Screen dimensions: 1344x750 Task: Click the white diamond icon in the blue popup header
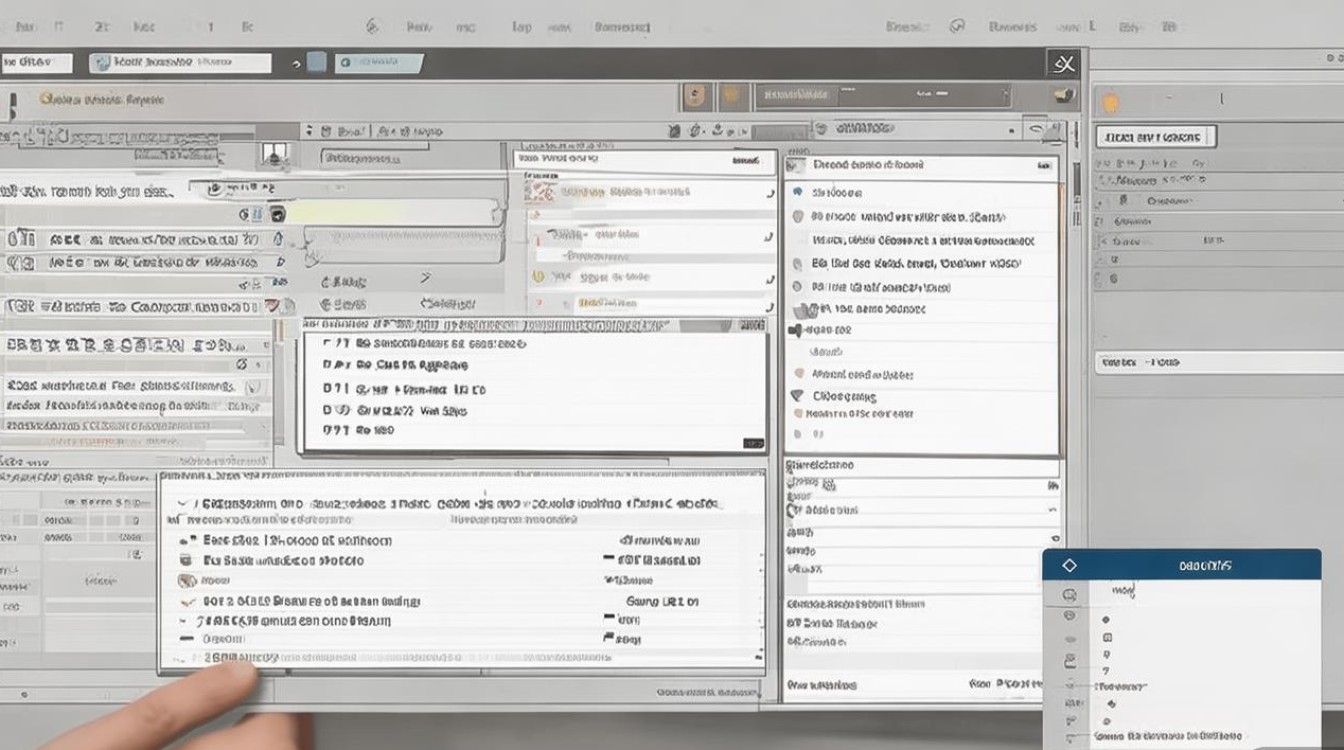click(1069, 566)
